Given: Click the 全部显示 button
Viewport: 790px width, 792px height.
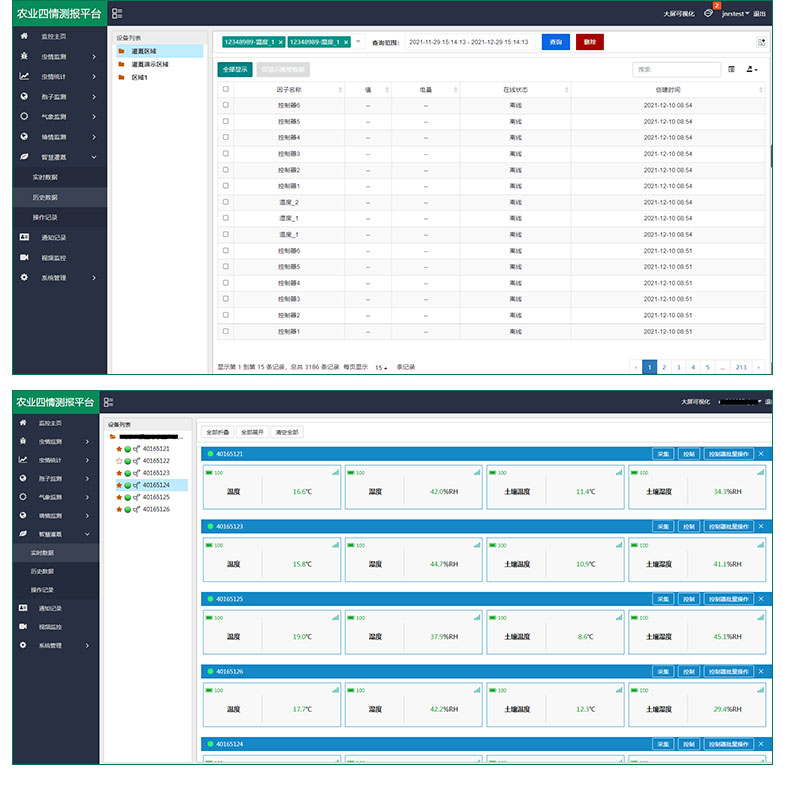Looking at the screenshot, I should 235,69.
